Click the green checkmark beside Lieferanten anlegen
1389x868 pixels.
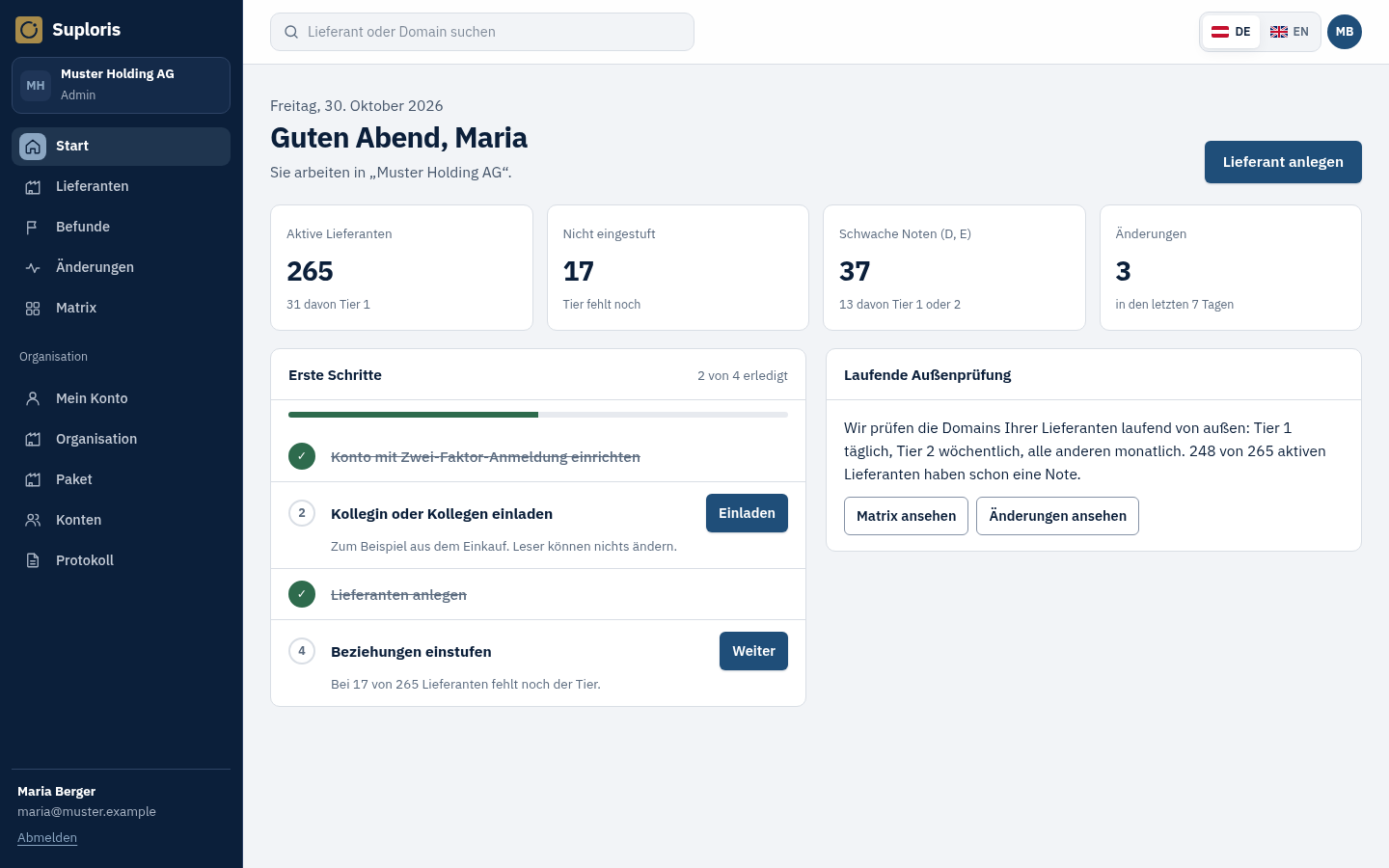tap(302, 594)
